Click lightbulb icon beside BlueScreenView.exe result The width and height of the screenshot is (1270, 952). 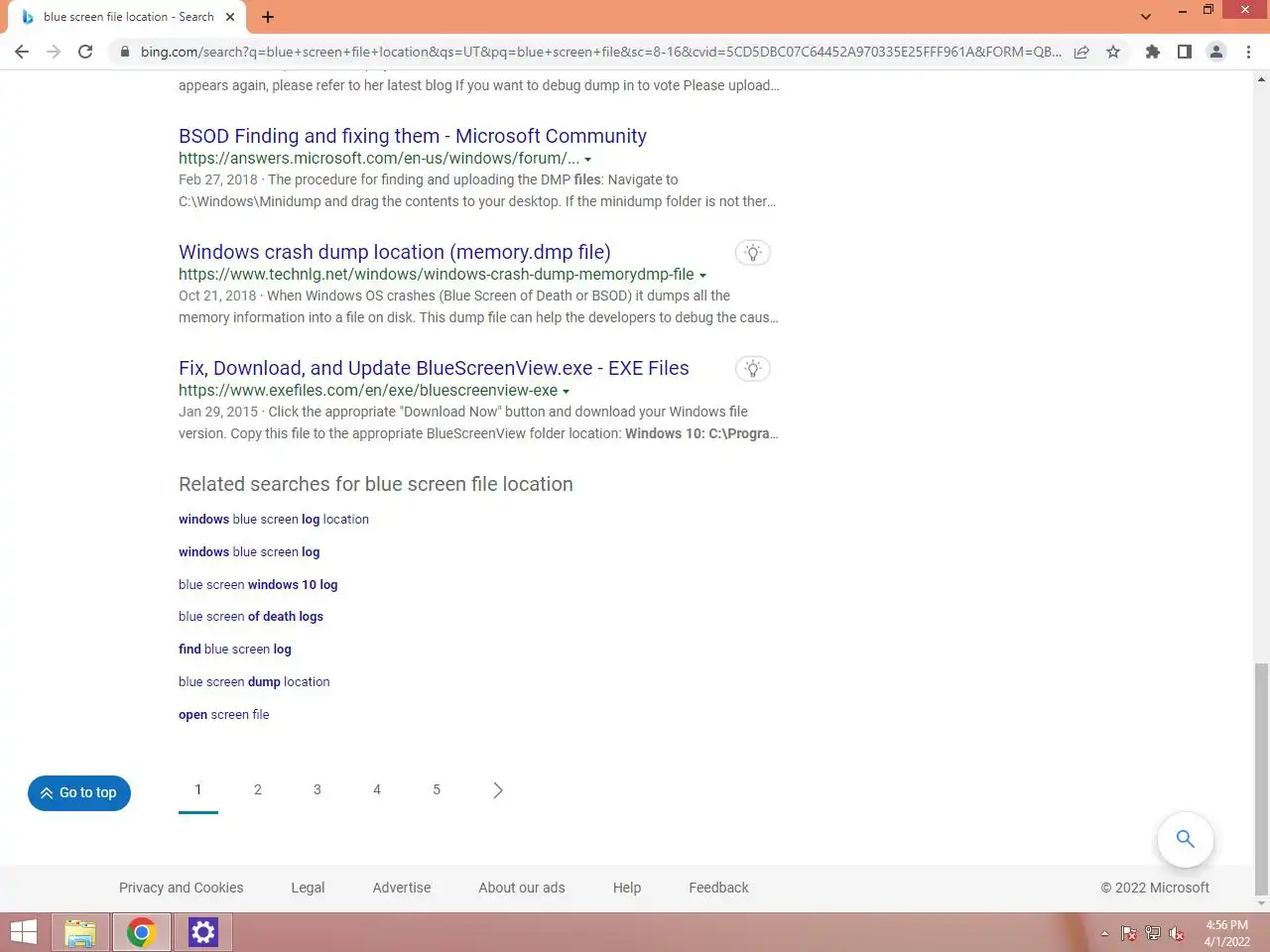(753, 369)
